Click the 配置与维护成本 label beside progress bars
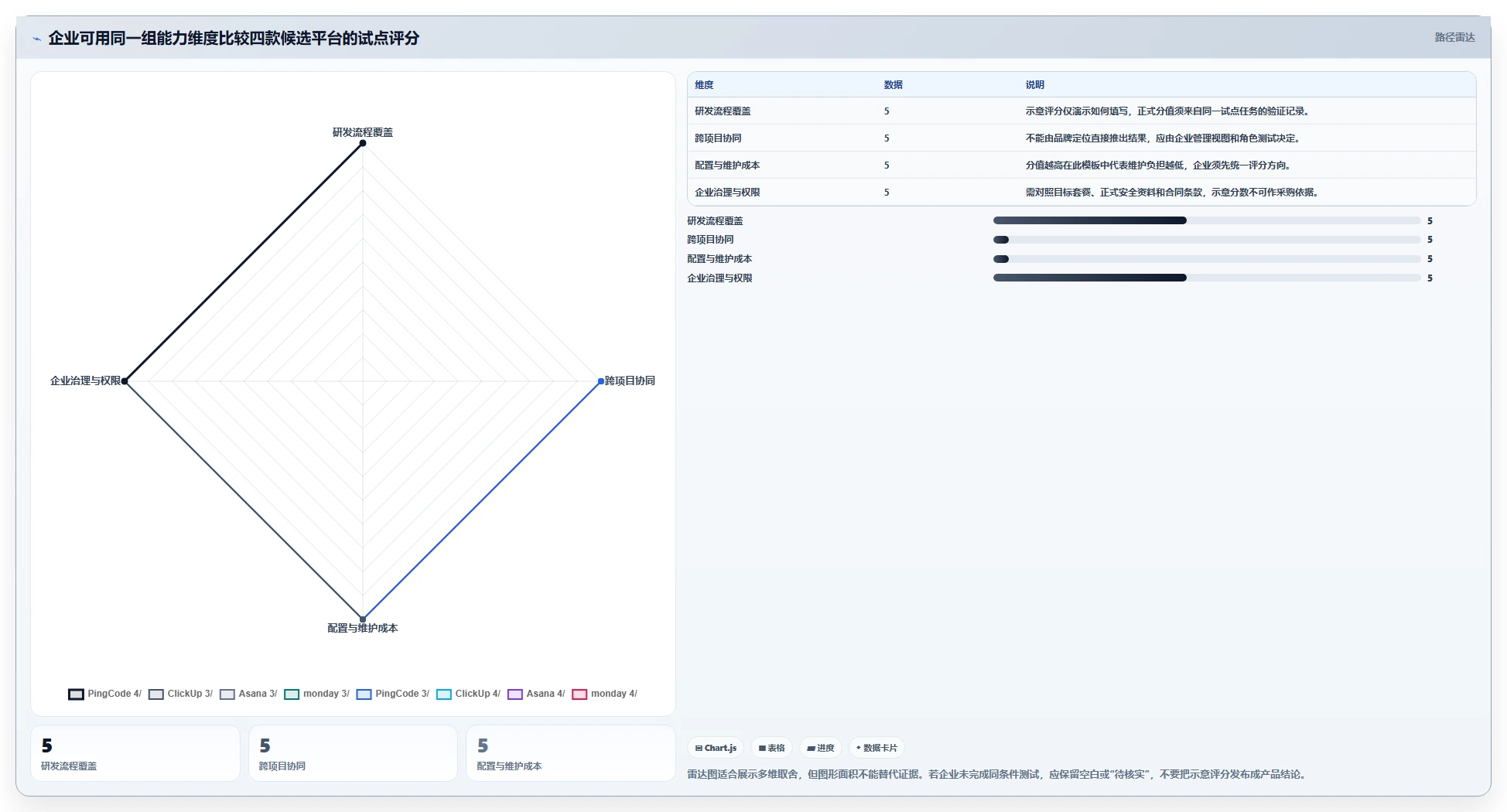The image size is (1507, 812). point(719,259)
